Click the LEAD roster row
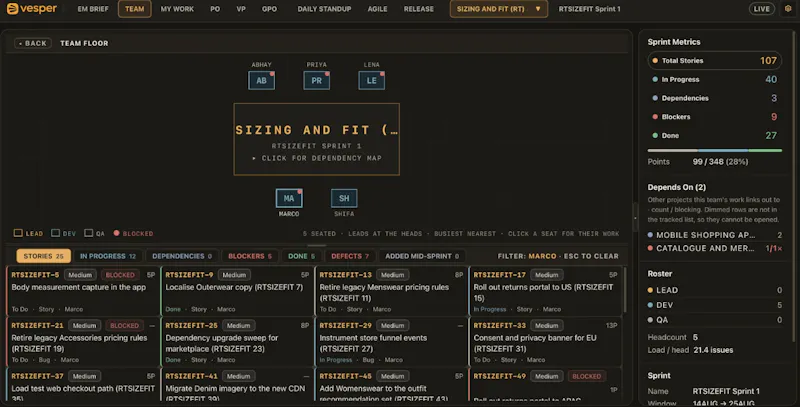 tap(714, 290)
